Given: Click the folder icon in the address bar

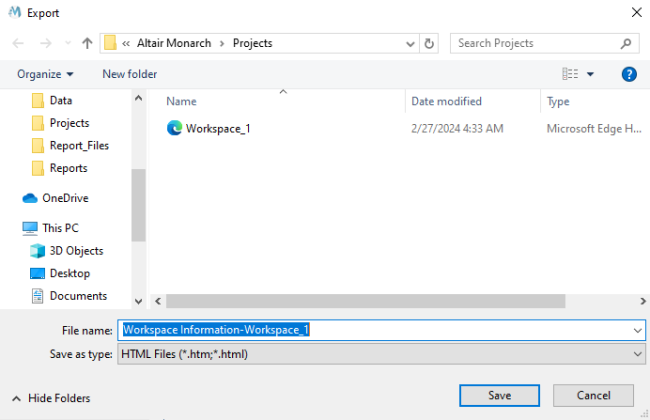Looking at the screenshot, I should (110, 43).
